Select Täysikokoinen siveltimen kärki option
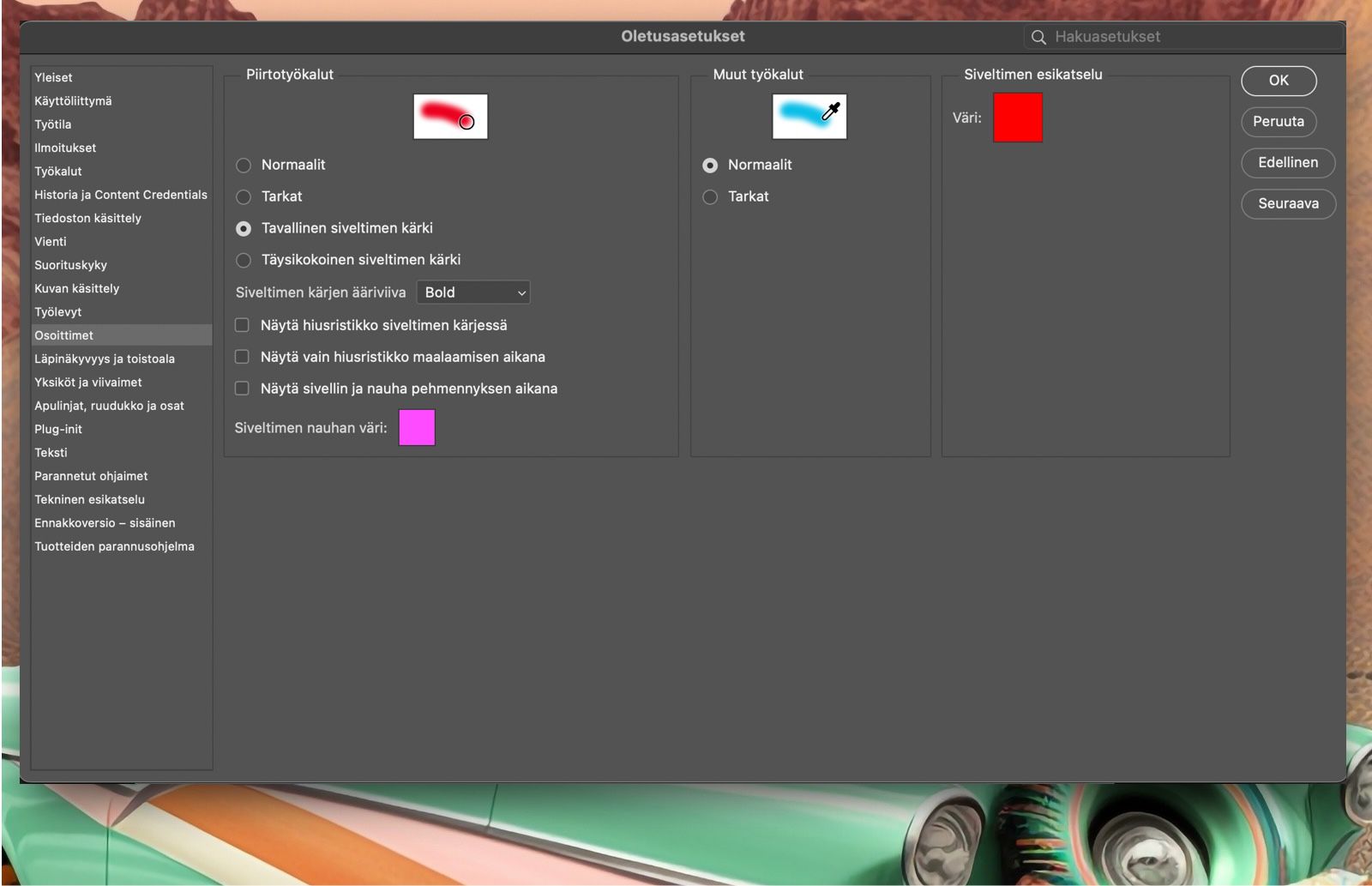1372x886 pixels. 244,260
